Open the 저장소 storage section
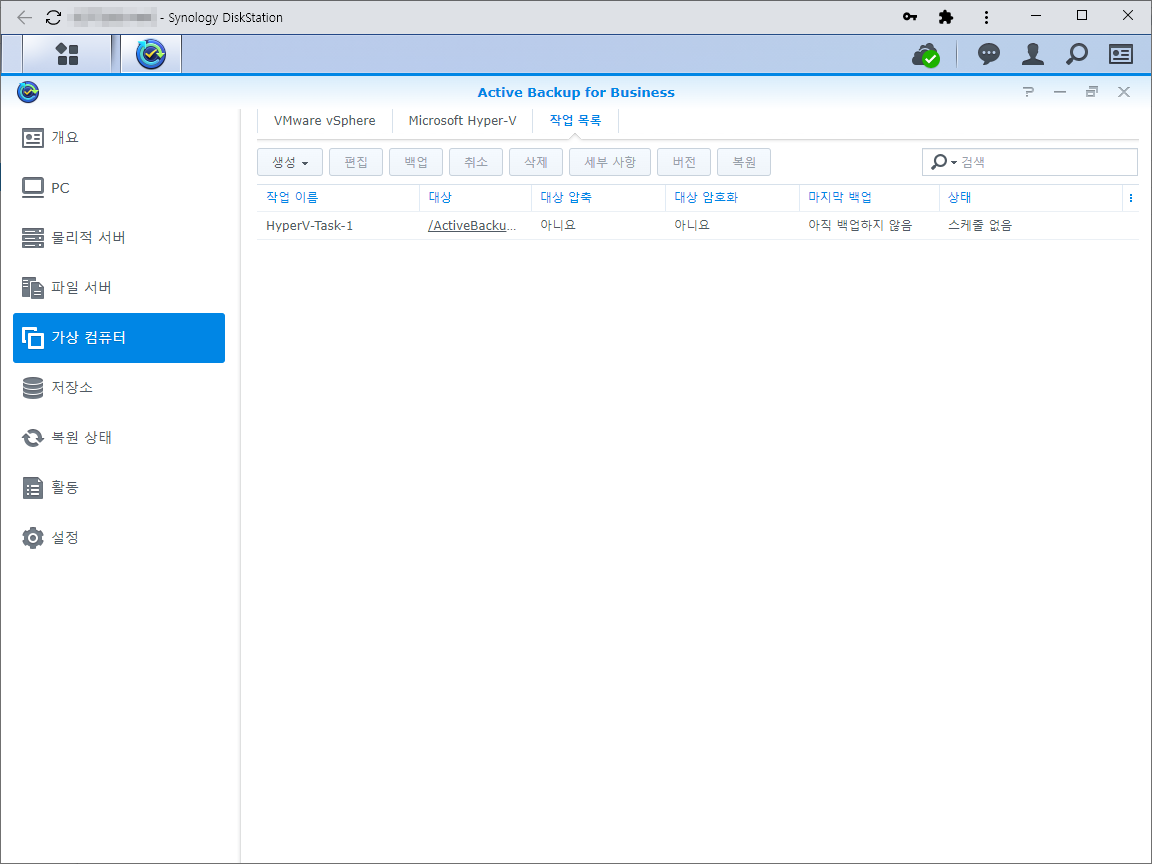Screen dimensions: 1152x864 pos(119,387)
